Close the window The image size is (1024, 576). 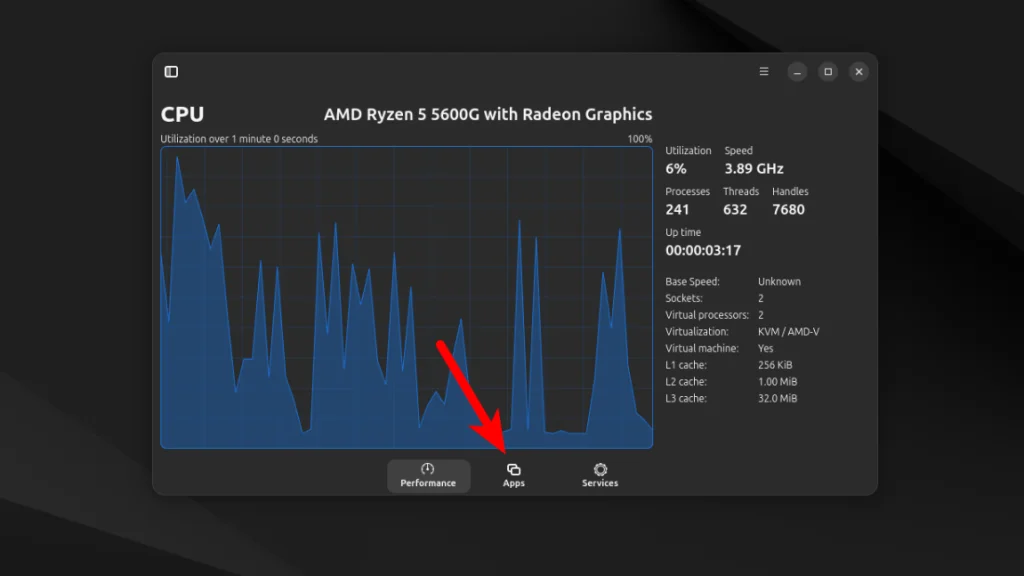pos(859,72)
